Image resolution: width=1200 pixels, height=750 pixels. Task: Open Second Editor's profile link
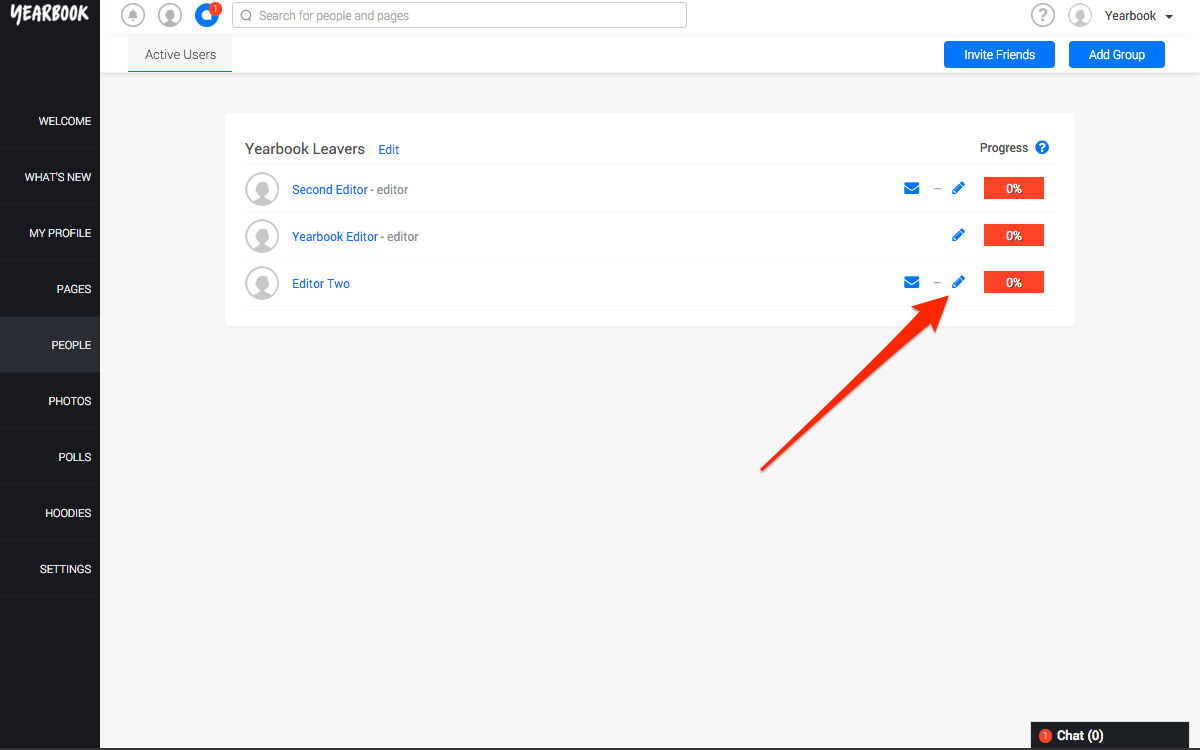coord(330,190)
